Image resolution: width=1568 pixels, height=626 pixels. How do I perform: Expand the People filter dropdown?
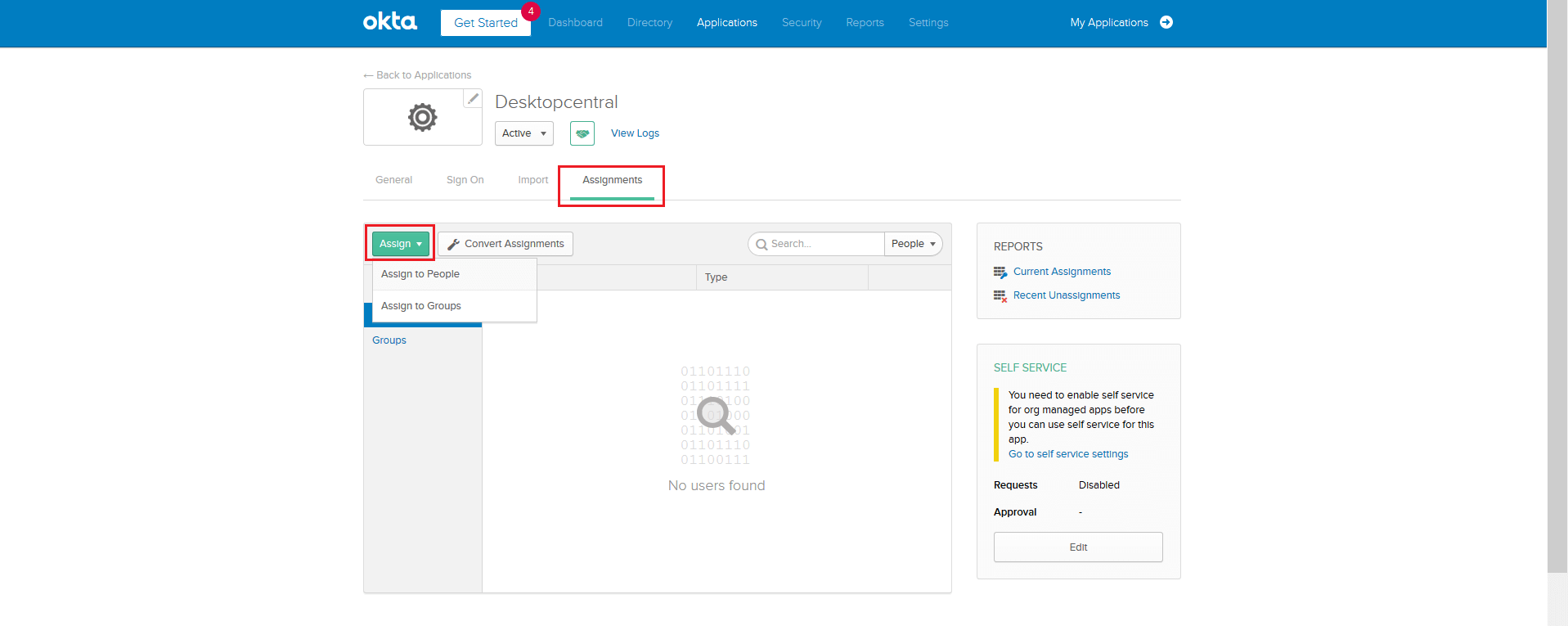(914, 244)
